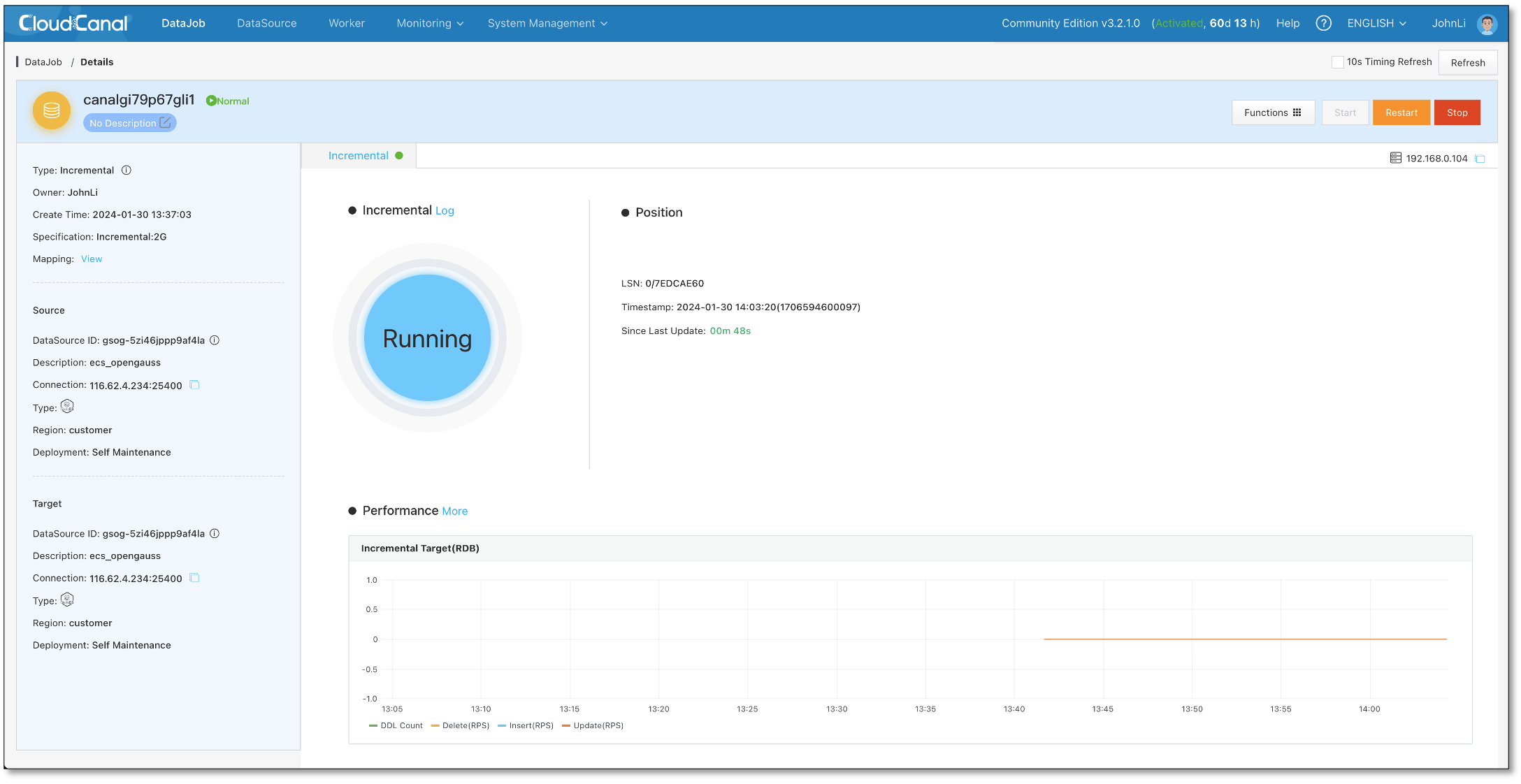Open the DataSource menu item
The height and width of the screenshot is (784, 1521).
click(x=267, y=23)
